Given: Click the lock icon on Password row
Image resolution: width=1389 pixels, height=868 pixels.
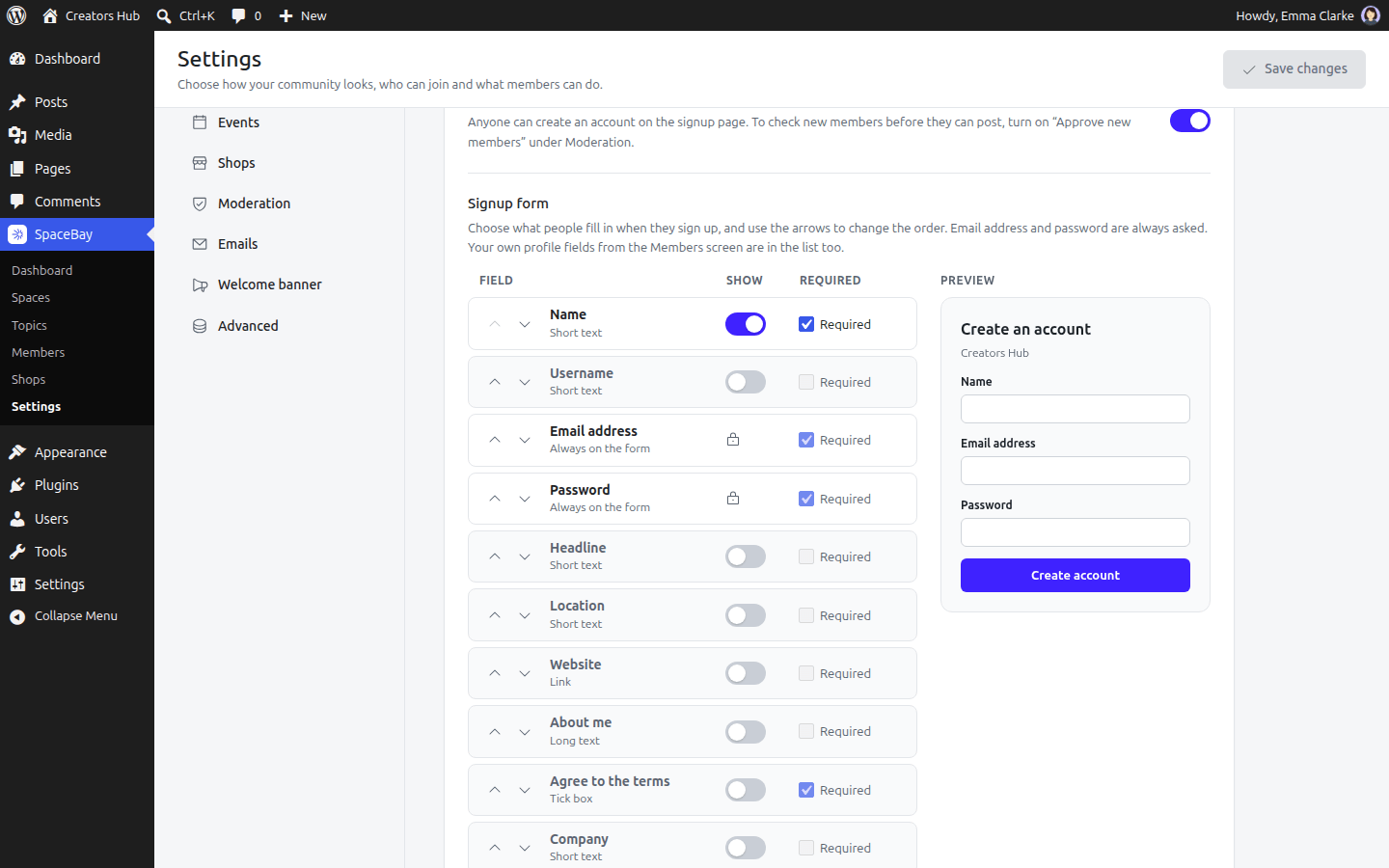Looking at the screenshot, I should (x=733, y=499).
